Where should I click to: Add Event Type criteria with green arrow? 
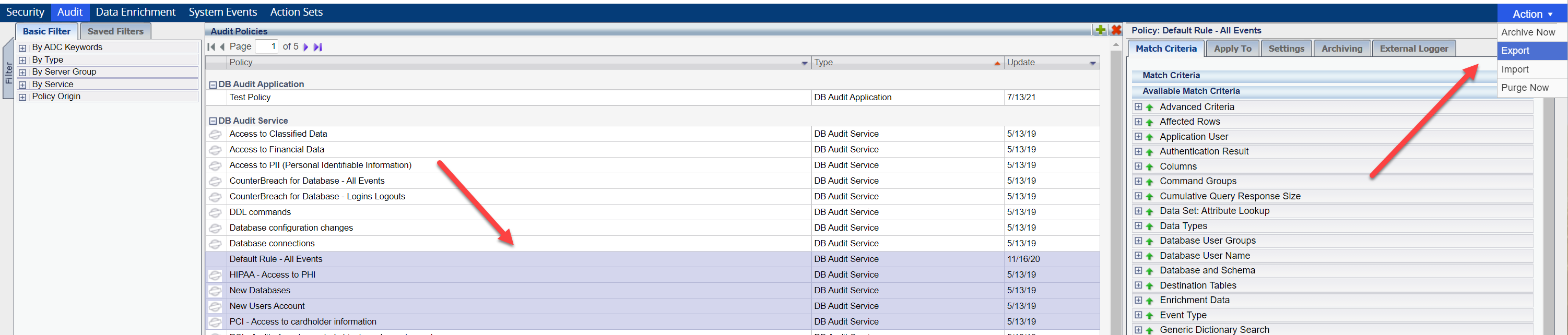(1149, 316)
